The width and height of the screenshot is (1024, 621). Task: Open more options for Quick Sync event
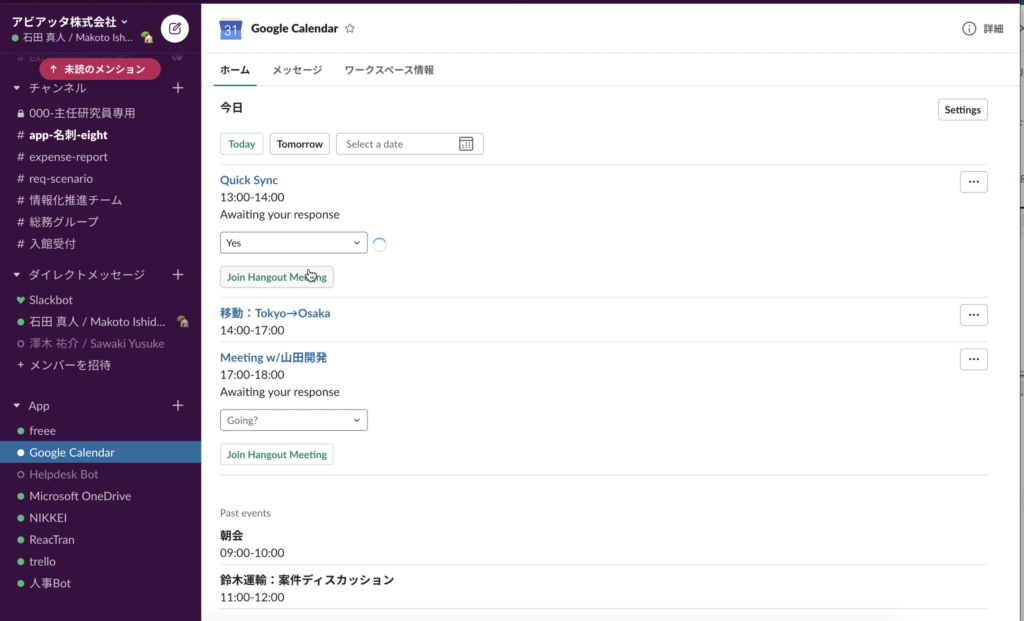click(974, 182)
